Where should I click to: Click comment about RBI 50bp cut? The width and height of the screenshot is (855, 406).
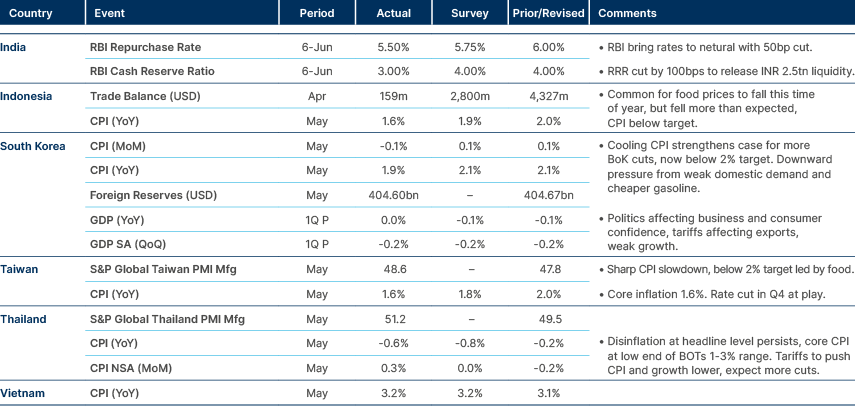click(x=706, y=47)
